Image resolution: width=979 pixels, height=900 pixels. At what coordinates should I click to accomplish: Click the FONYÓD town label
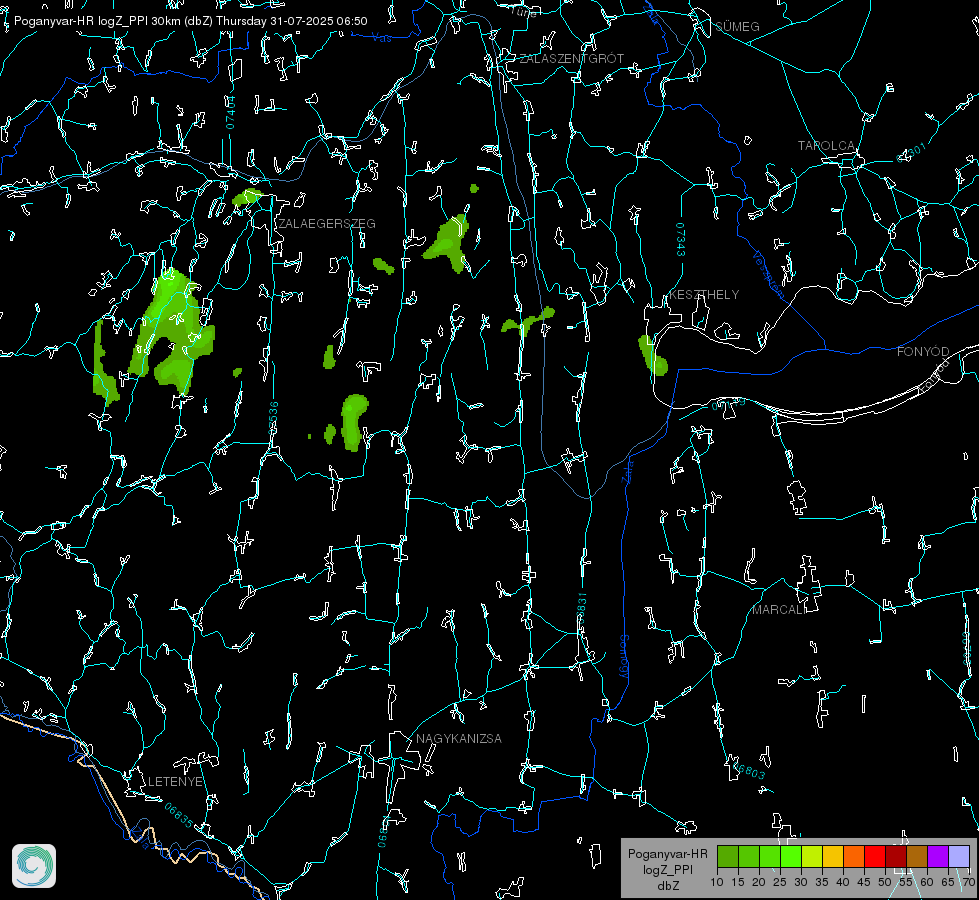point(923,352)
